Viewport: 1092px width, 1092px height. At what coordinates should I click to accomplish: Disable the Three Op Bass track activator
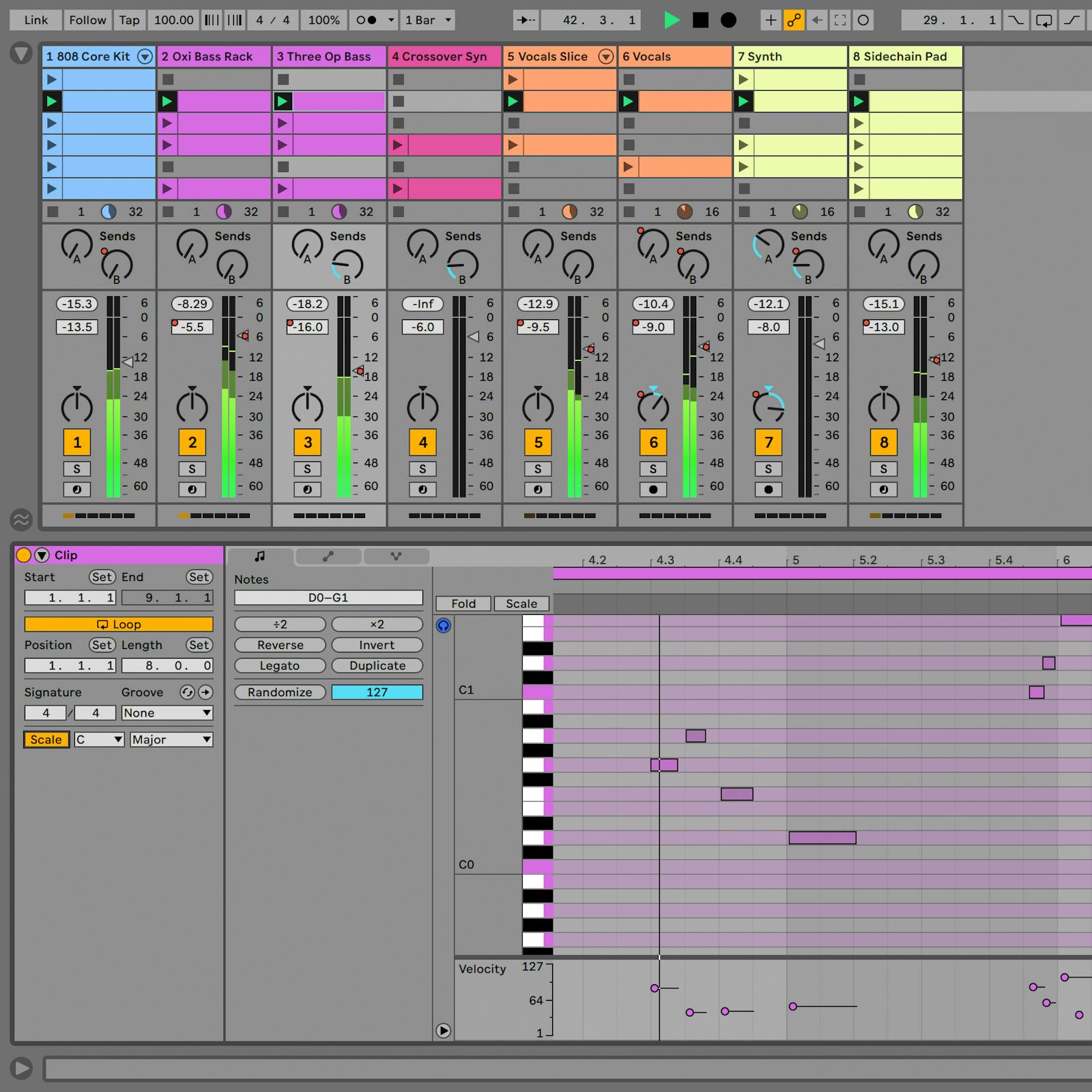point(307,442)
